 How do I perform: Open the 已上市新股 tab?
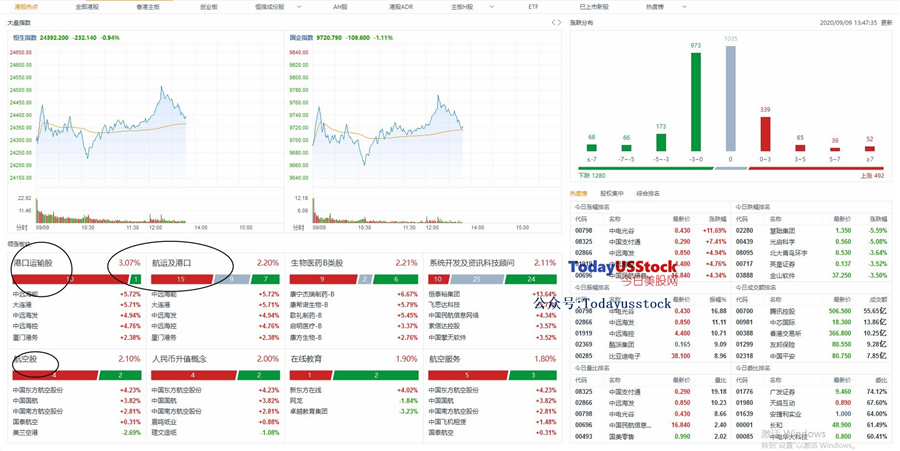coord(594,7)
